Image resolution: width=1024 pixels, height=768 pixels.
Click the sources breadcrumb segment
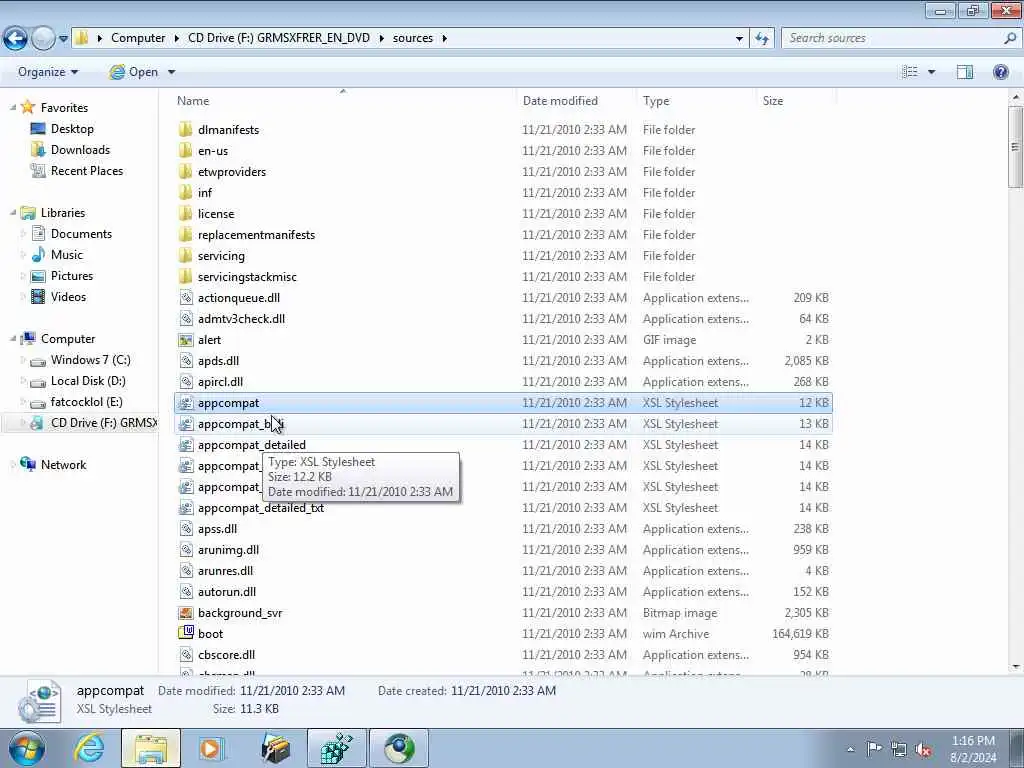tap(413, 38)
